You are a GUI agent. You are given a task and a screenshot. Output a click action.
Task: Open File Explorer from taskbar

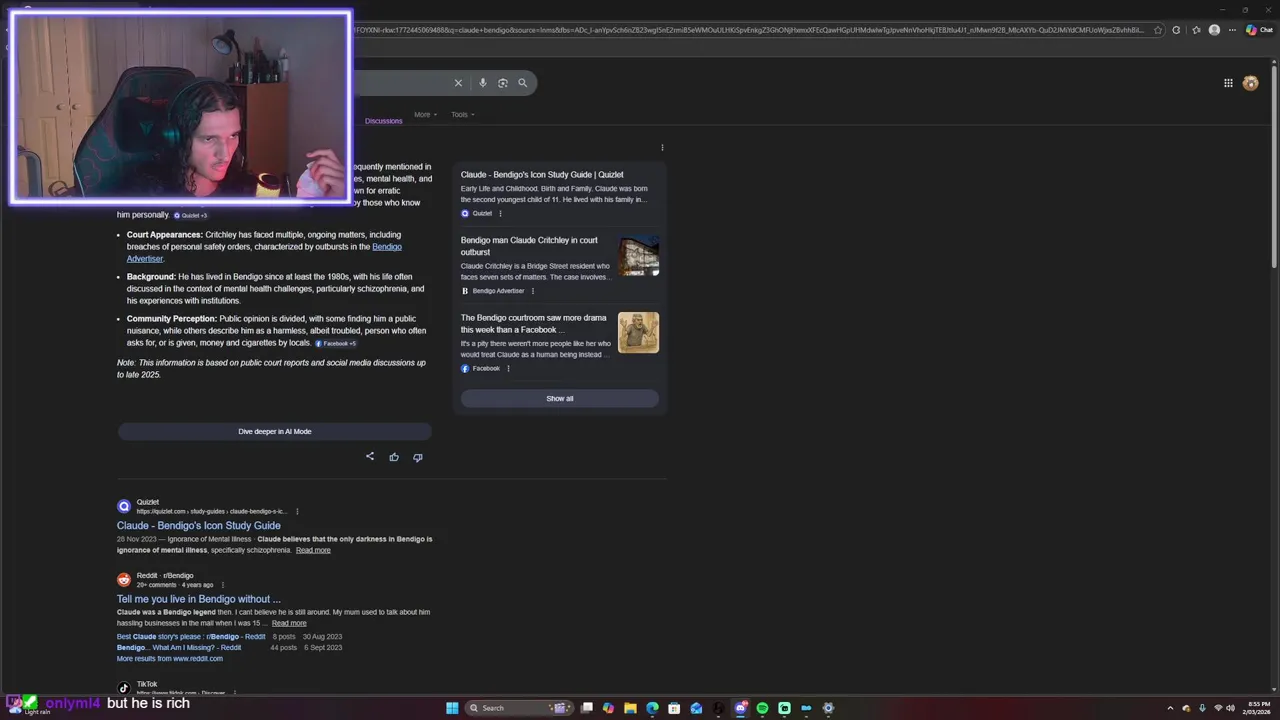(x=630, y=708)
